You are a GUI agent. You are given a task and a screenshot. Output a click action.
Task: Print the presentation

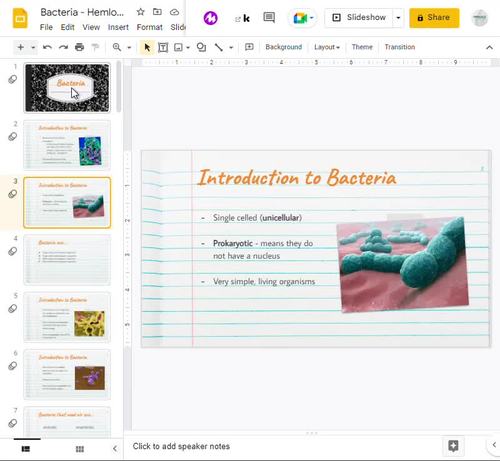[x=79, y=47]
